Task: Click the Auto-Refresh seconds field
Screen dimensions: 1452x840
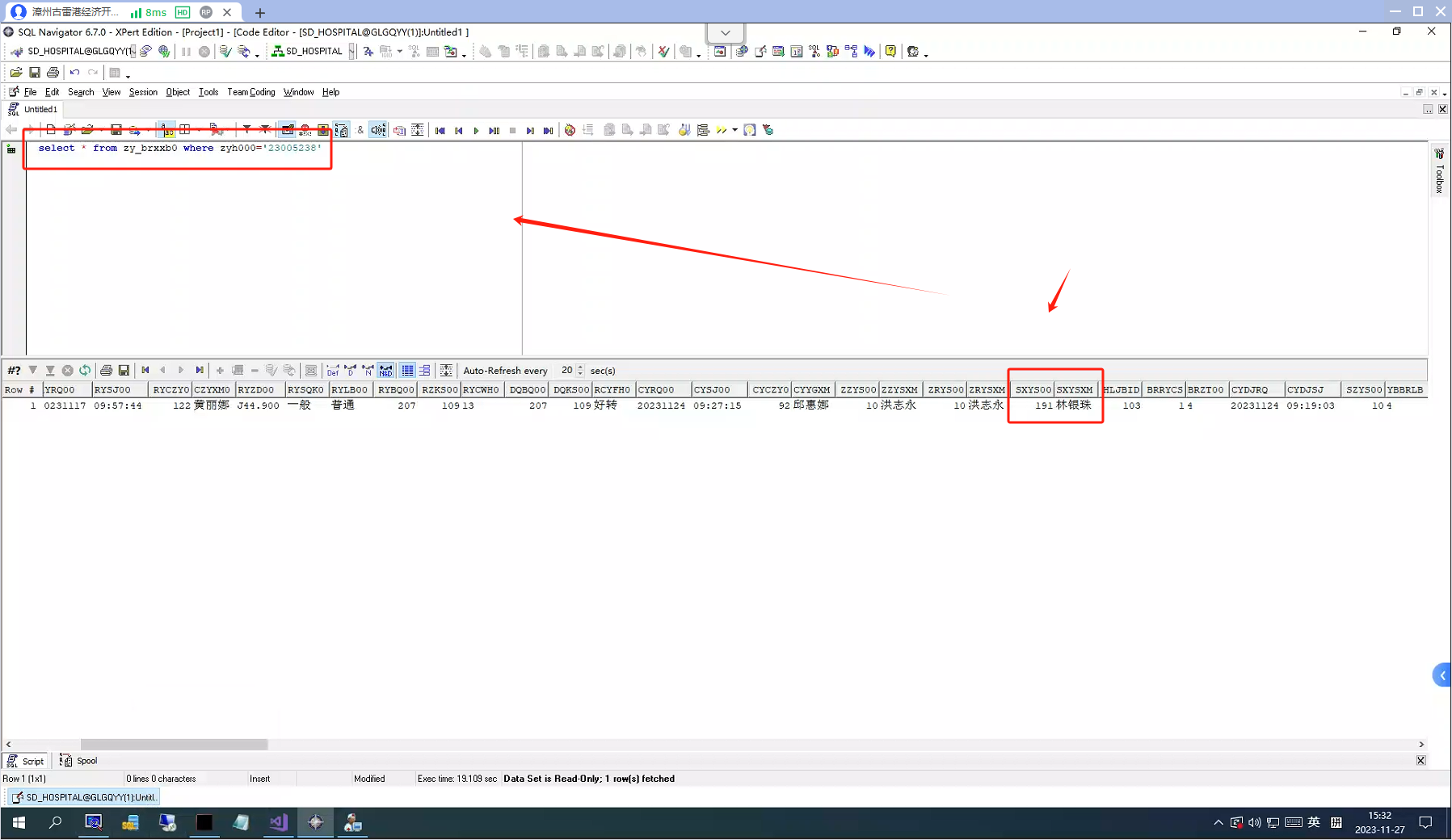Action: (564, 371)
